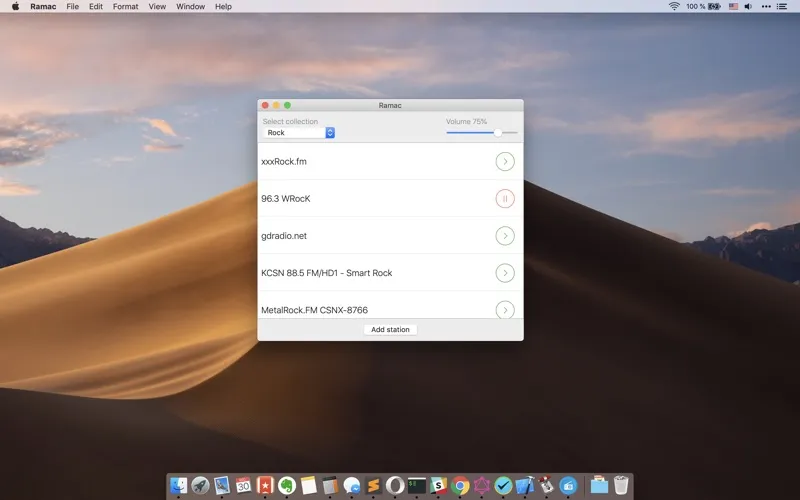Open the Ramac application menu
800x500 pixels.
point(43,7)
